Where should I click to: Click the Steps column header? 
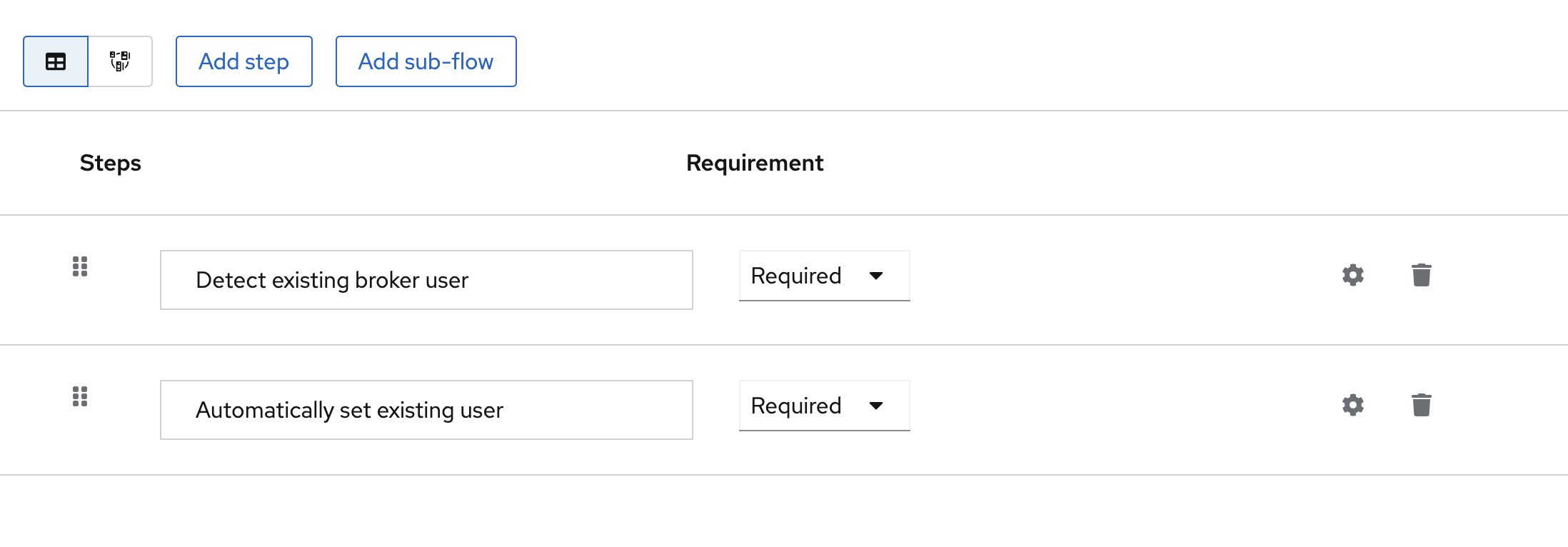point(111,163)
